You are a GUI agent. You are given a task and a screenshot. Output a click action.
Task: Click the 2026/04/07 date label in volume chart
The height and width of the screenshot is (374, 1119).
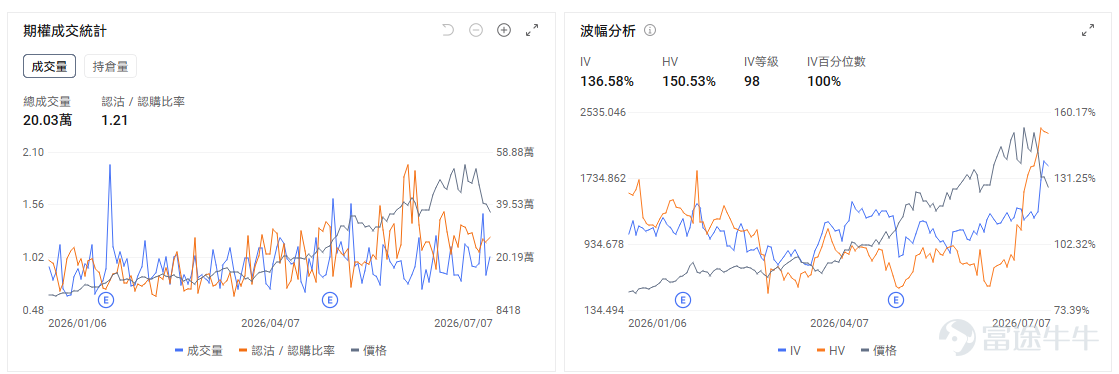(270, 323)
